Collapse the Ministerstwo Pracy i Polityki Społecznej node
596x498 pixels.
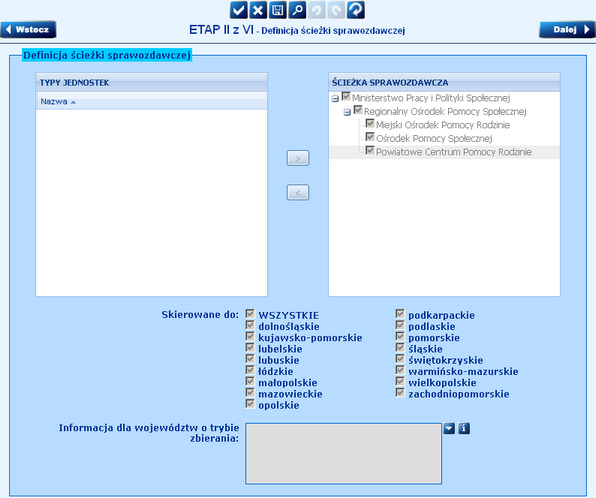point(335,99)
